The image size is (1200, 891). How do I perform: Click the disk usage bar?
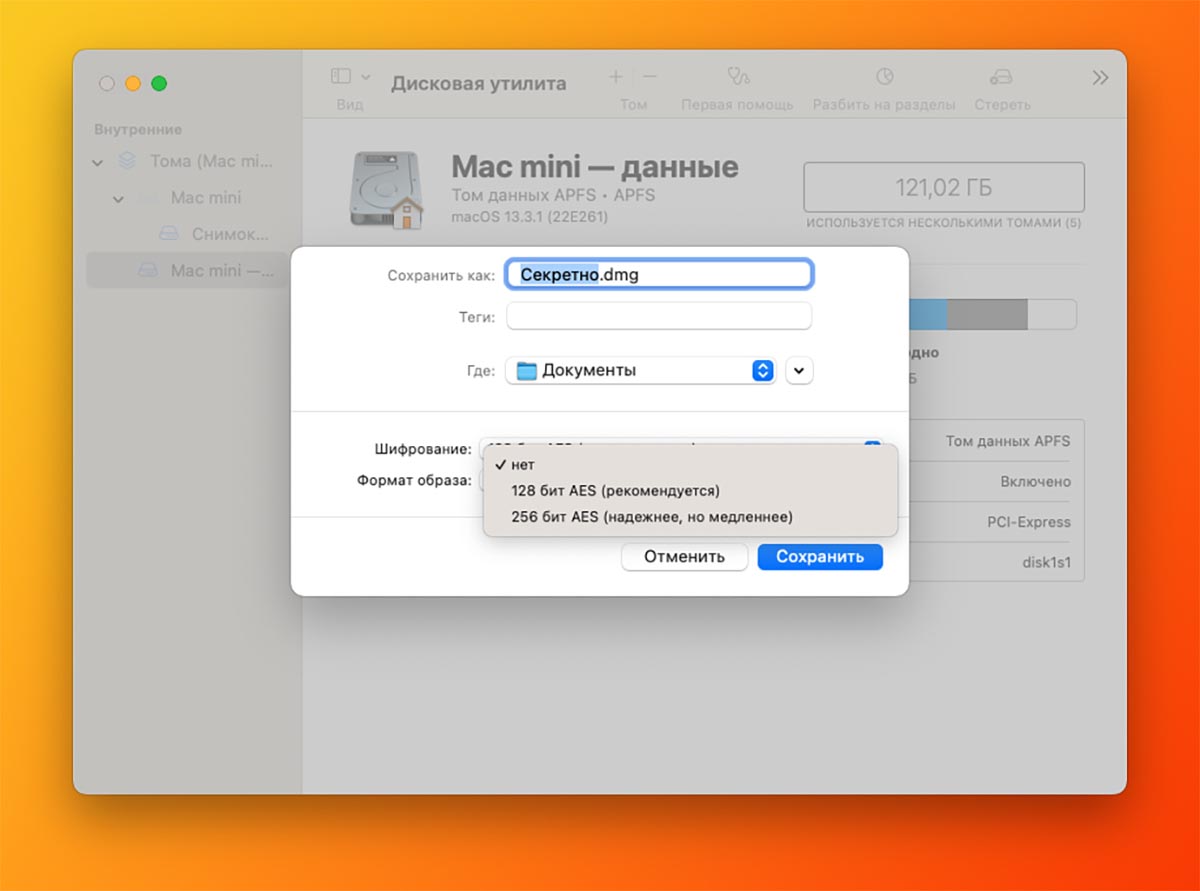click(992, 314)
